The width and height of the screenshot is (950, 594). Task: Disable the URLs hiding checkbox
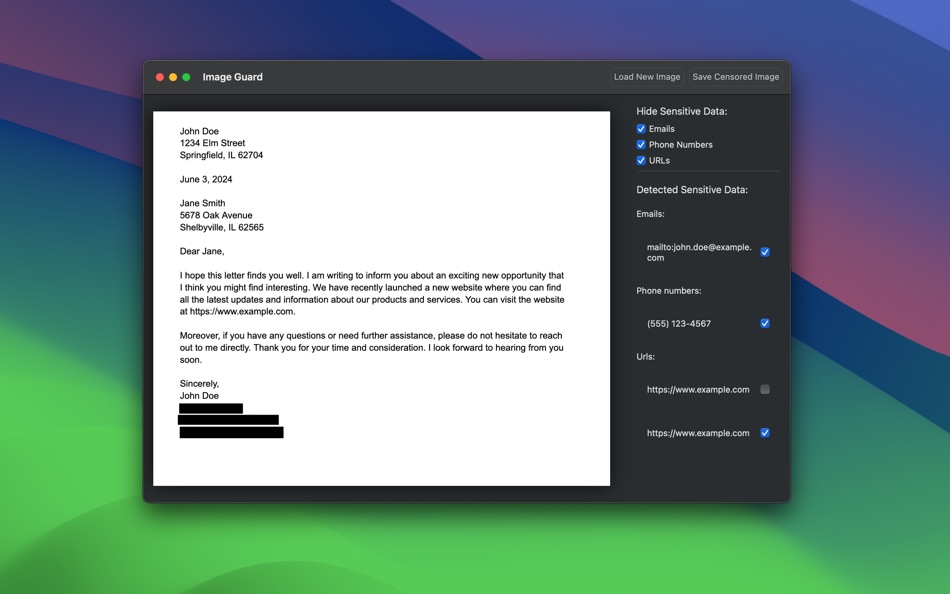click(x=641, y=160)
